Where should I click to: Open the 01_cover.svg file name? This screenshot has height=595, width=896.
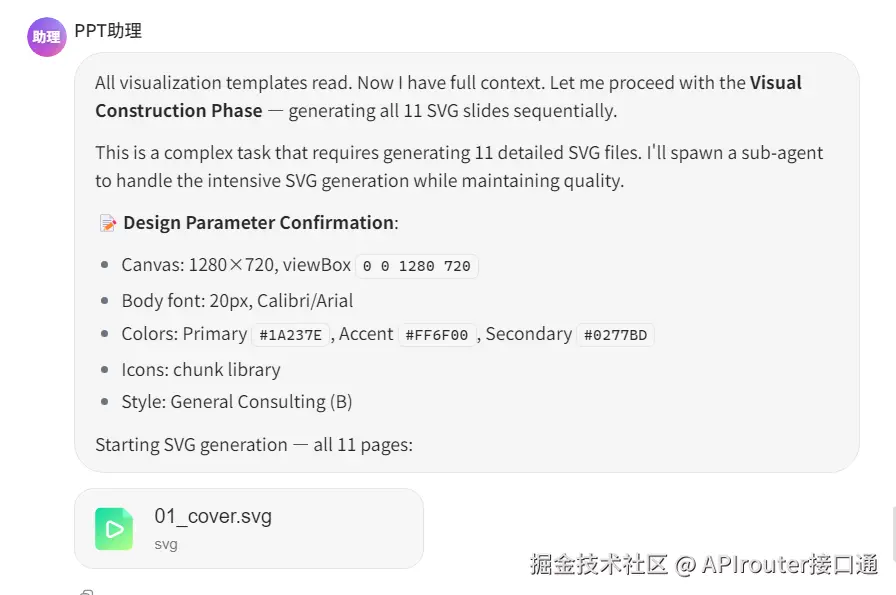point(212,517)
